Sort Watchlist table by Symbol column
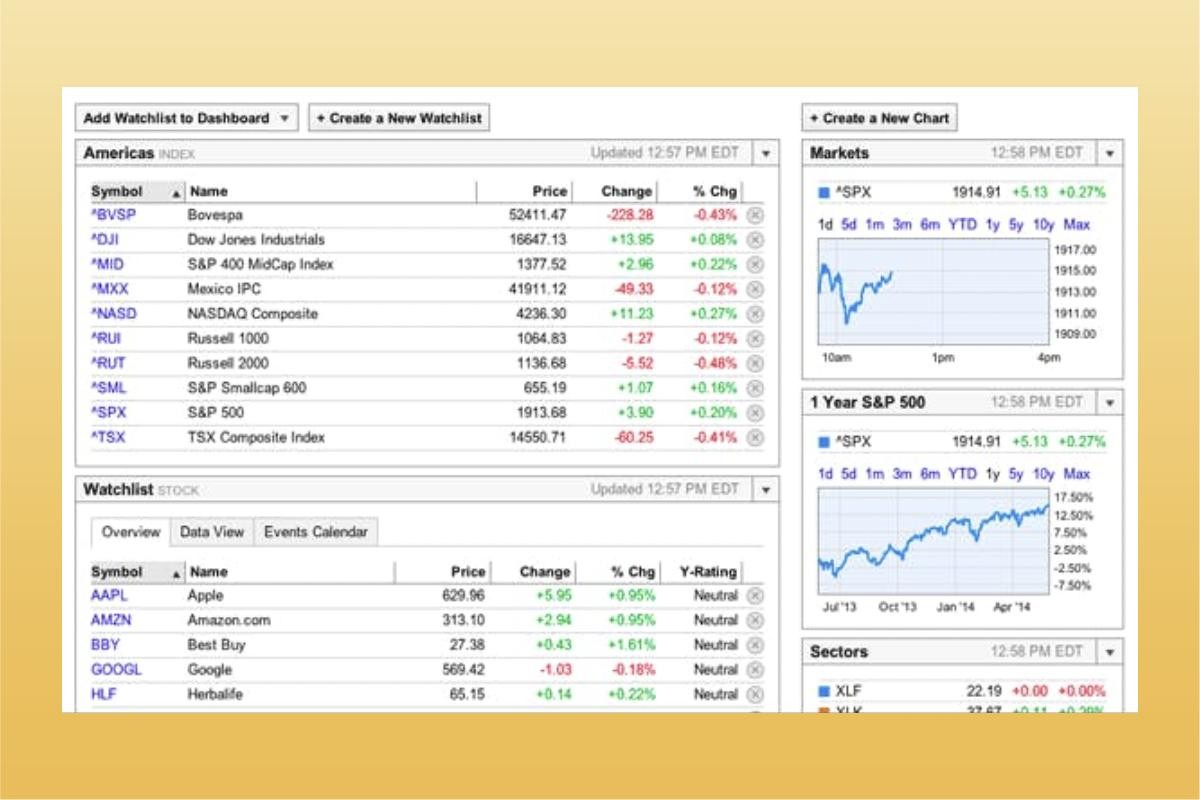 pos(136,572)
